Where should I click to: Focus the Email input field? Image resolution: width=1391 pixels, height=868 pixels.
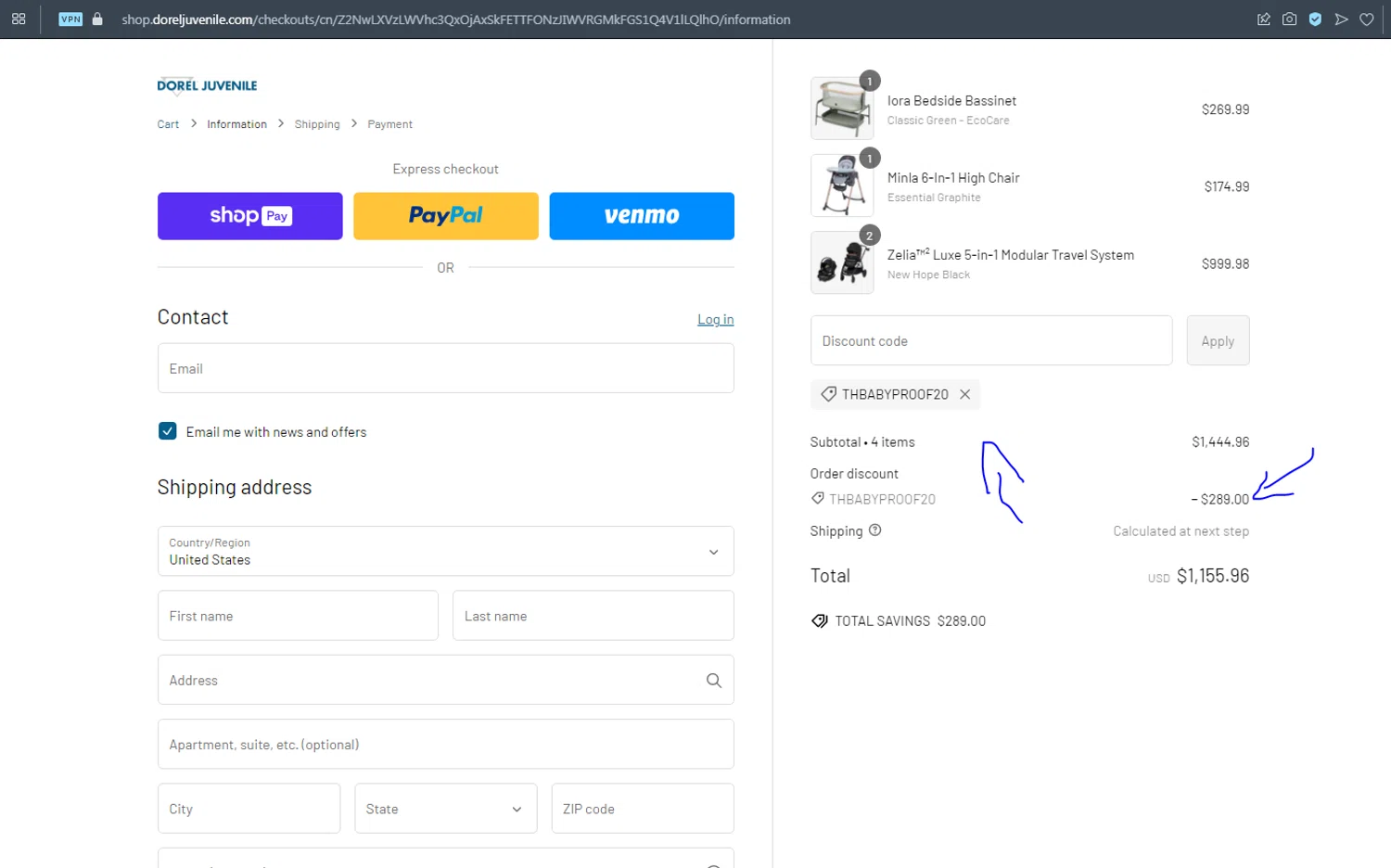(x=446, y=368)
